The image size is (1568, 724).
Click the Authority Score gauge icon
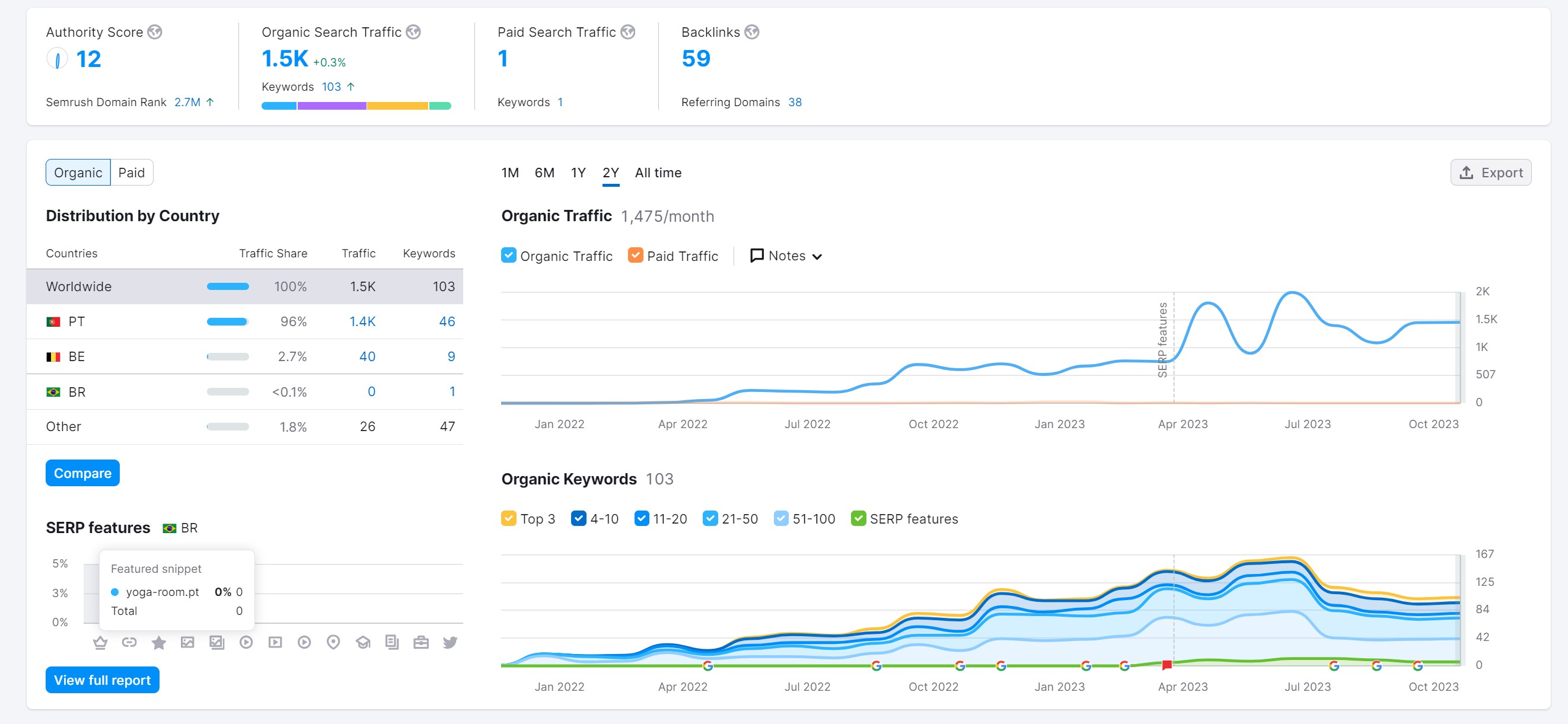(57, 59)
